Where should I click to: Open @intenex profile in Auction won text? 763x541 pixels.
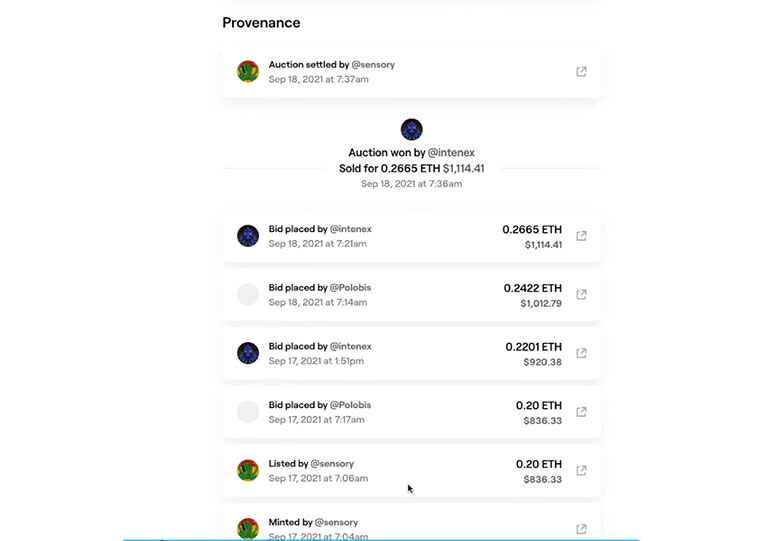pyautogui.click(x=451, y=153)
